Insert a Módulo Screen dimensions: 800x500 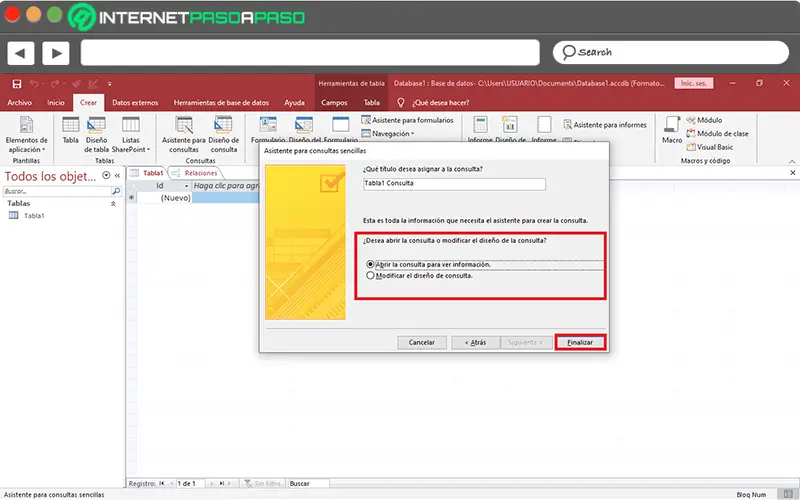[x=704, y=120]
